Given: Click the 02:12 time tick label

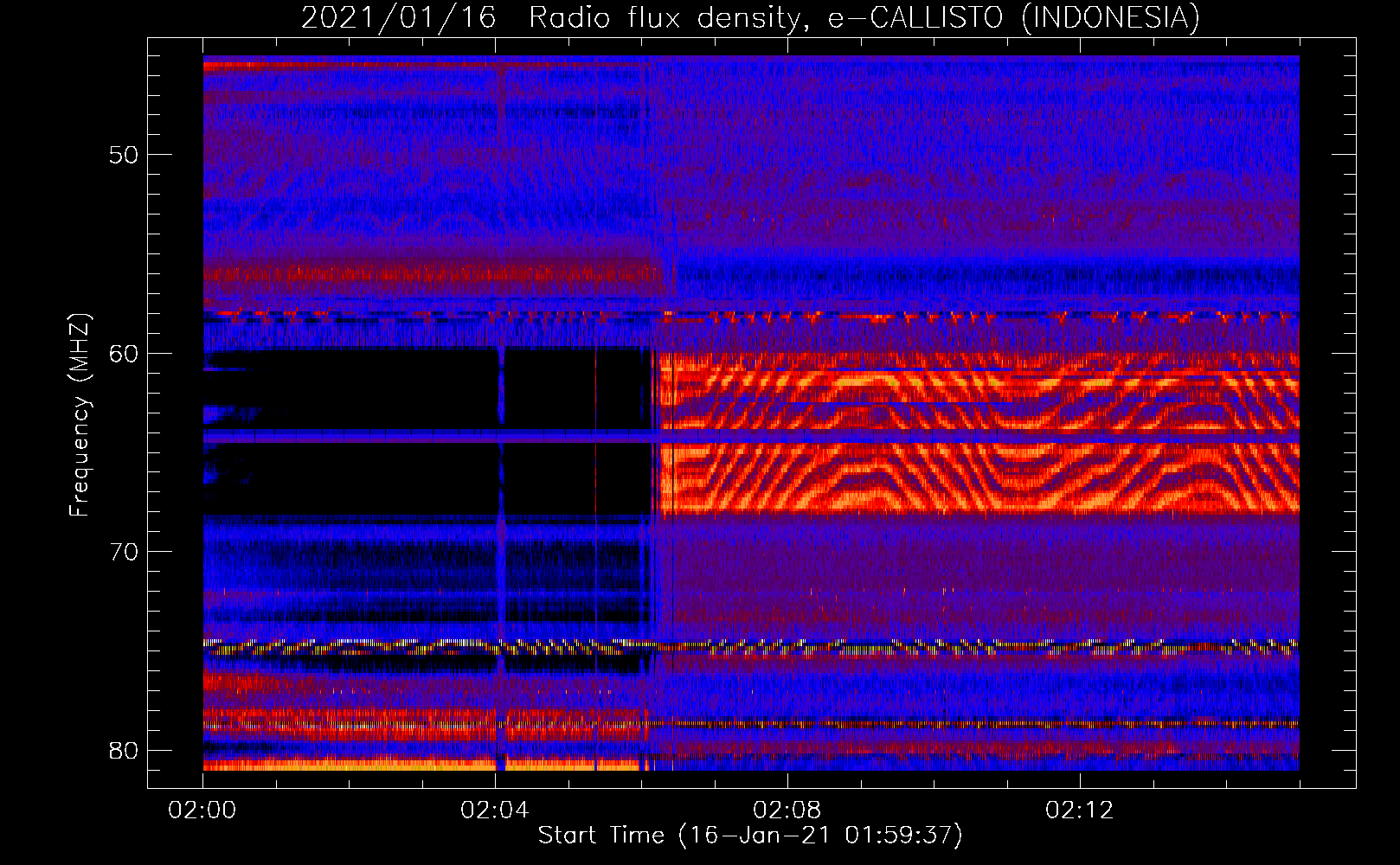Looking at the screenshot, I should [x=1080, y=811].
